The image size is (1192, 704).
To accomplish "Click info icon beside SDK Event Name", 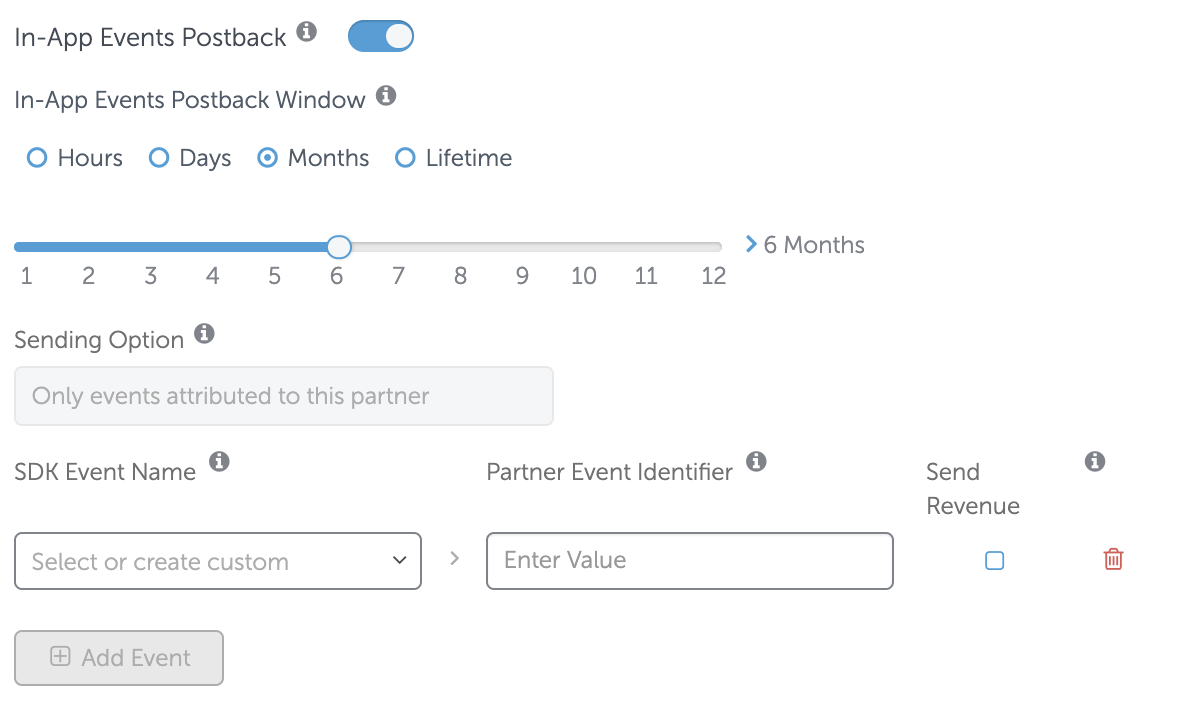I will coord(219,461).
